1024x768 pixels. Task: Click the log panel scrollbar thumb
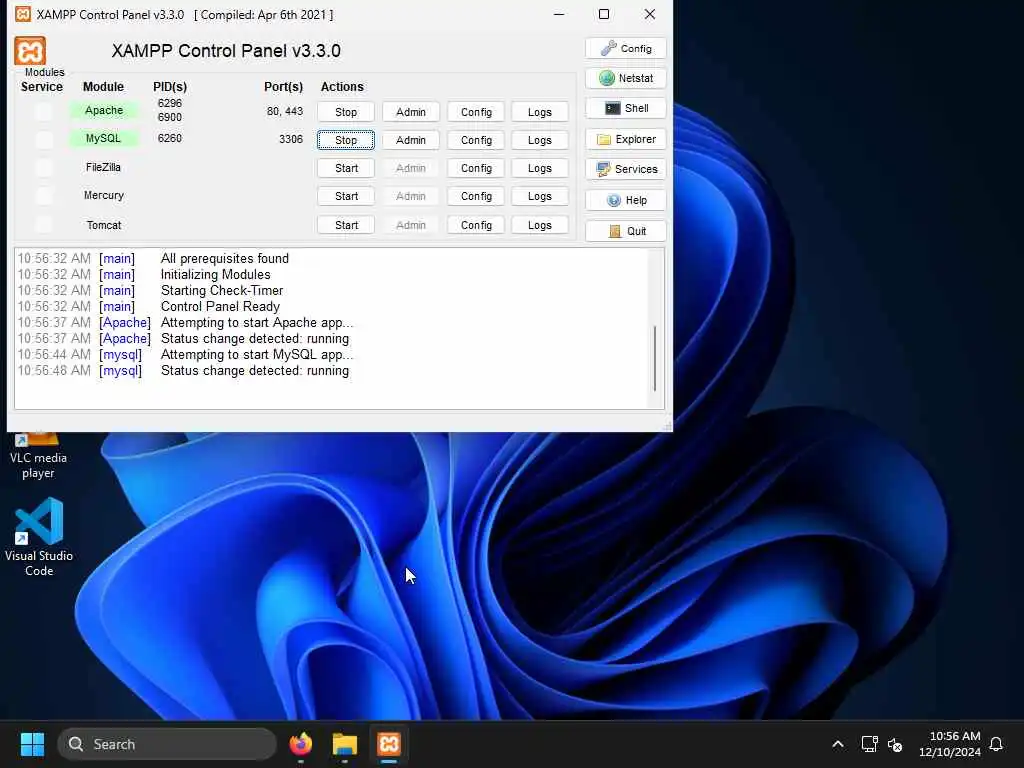point(654,358)
